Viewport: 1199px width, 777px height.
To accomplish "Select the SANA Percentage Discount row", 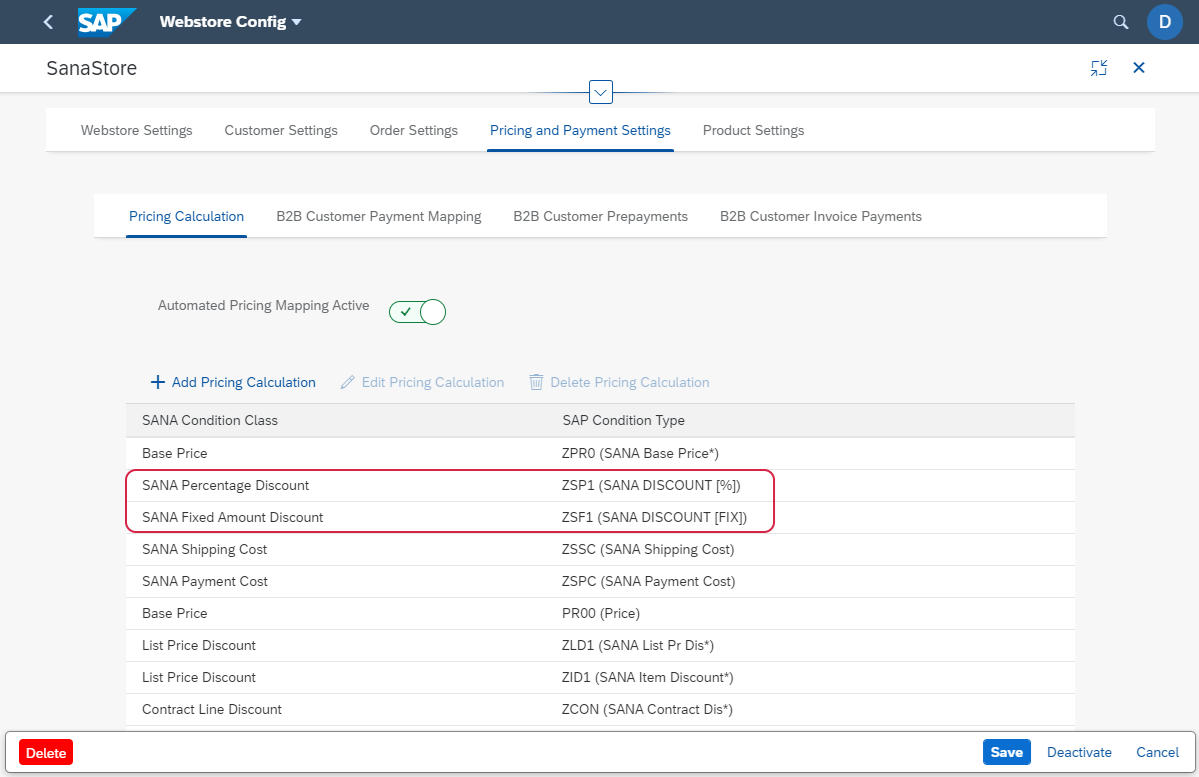I will click(x=600, y=486).
